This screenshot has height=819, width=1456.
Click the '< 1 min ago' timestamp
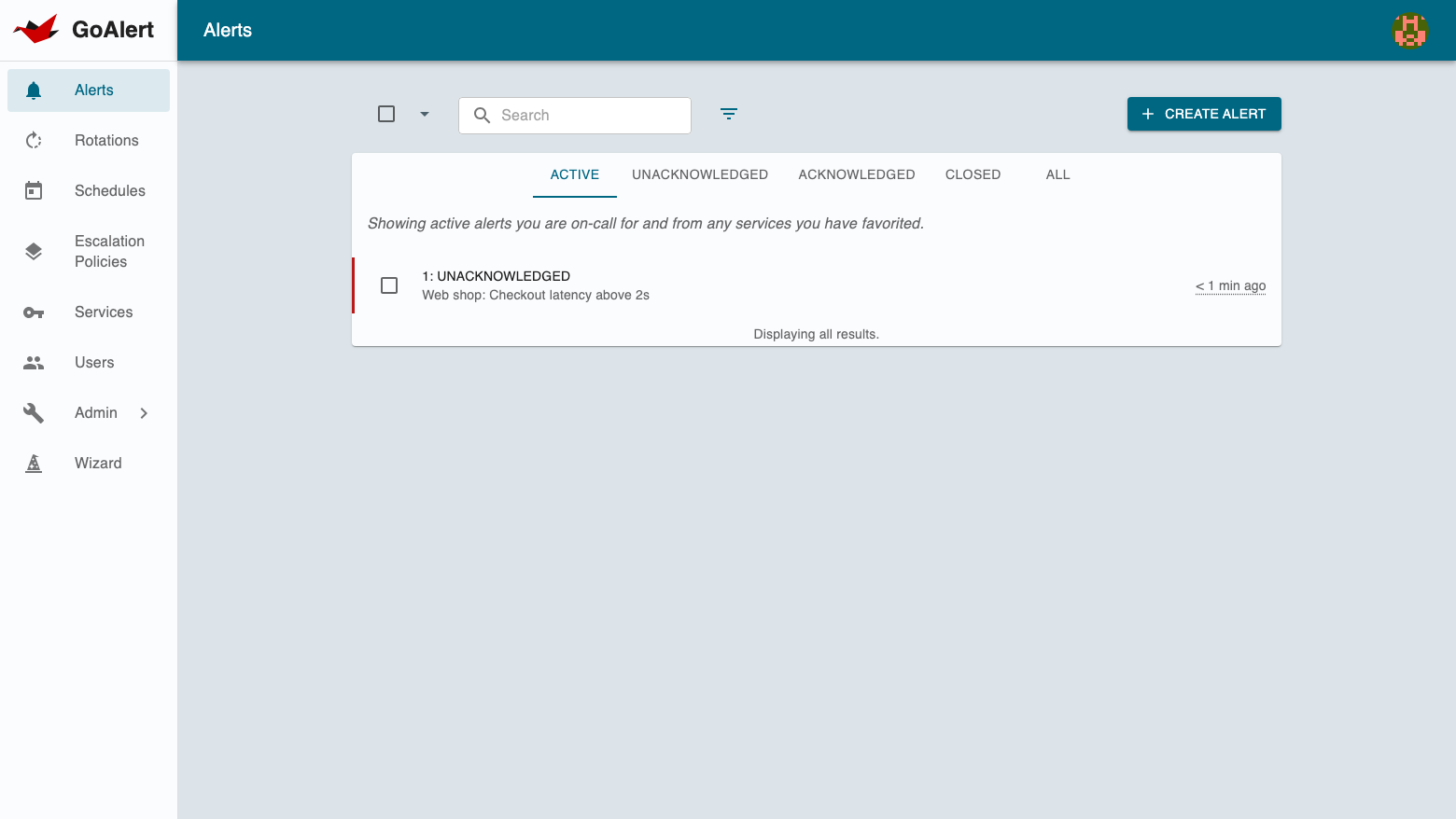click(x=1230, y=286)
